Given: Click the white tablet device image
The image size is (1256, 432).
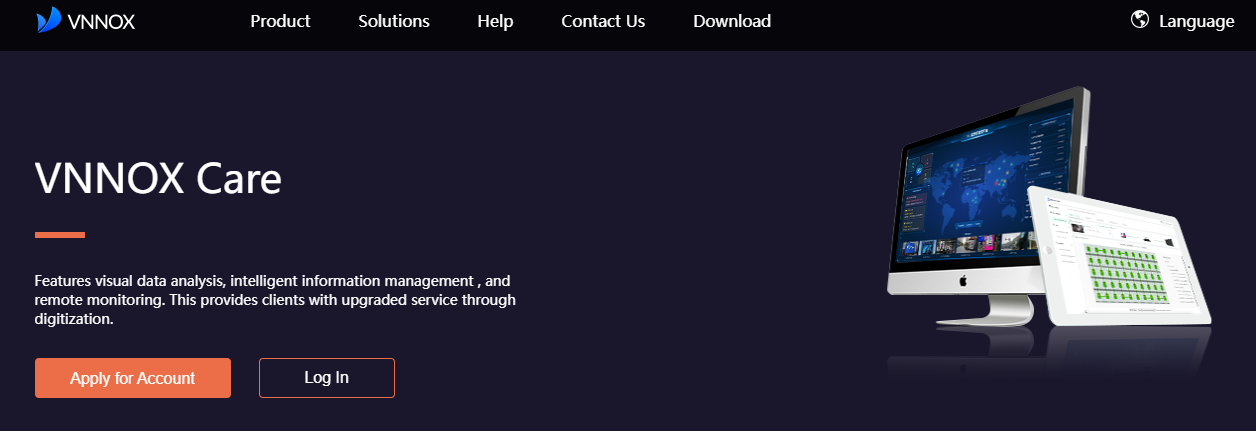Looking at the screenshot, I should tap(1125, 262).
